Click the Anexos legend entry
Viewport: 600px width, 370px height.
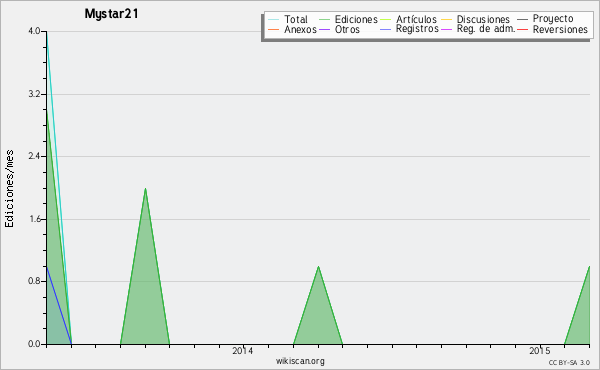(292, 29)
